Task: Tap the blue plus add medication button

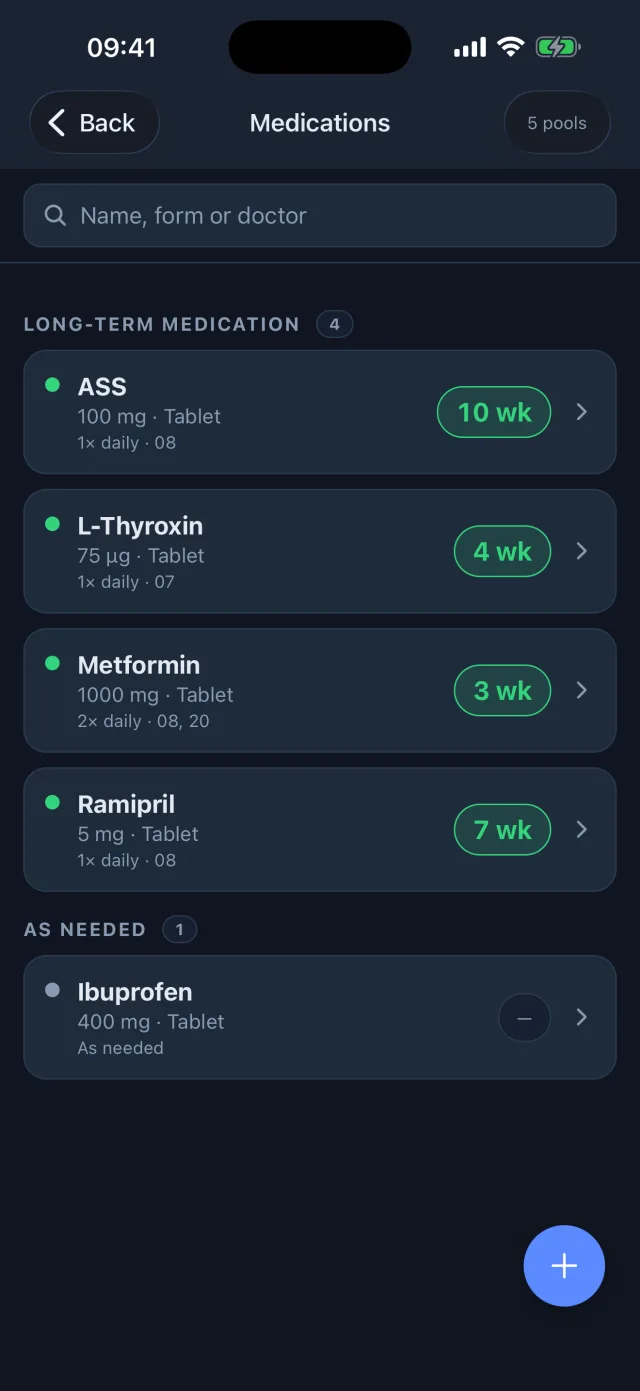Action: 564,1266
